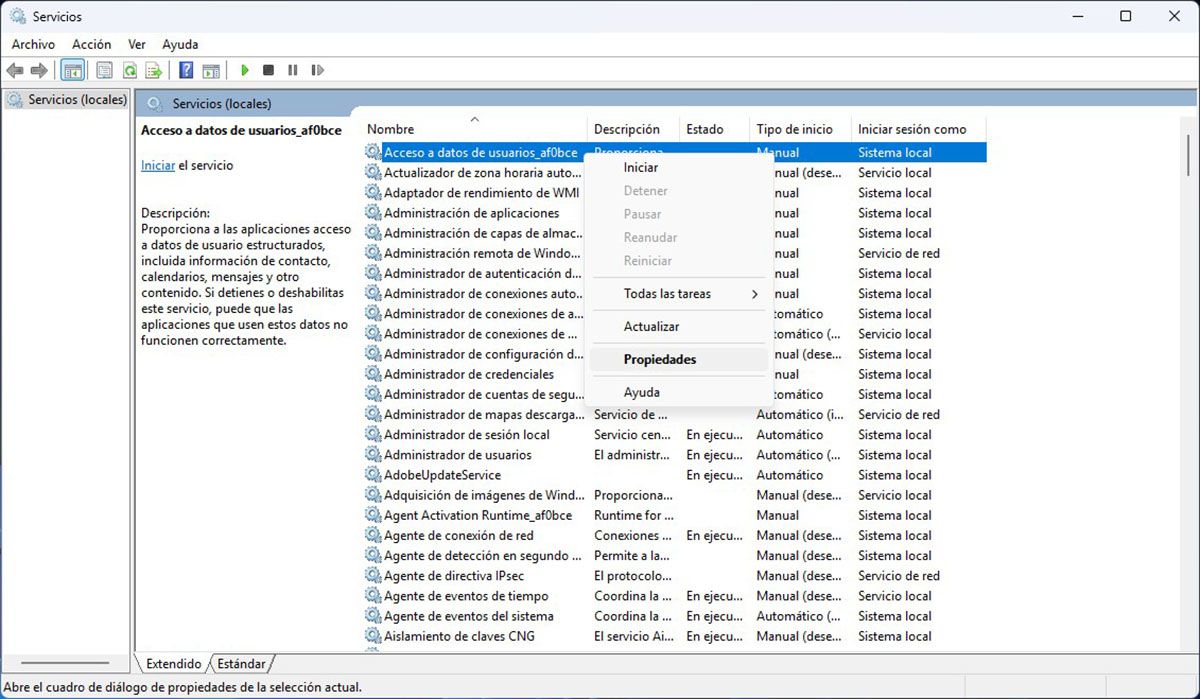The width and height of the screenshot is (1200, 699).
Task: Expand the Todas las tareas submenu
Action: tap(680, 293)
